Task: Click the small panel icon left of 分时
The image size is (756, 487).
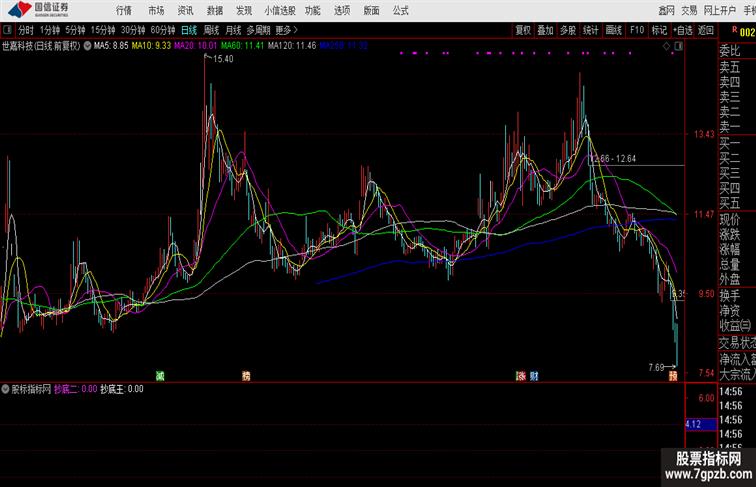Action: pyautogui.click(x=7, y=30)
